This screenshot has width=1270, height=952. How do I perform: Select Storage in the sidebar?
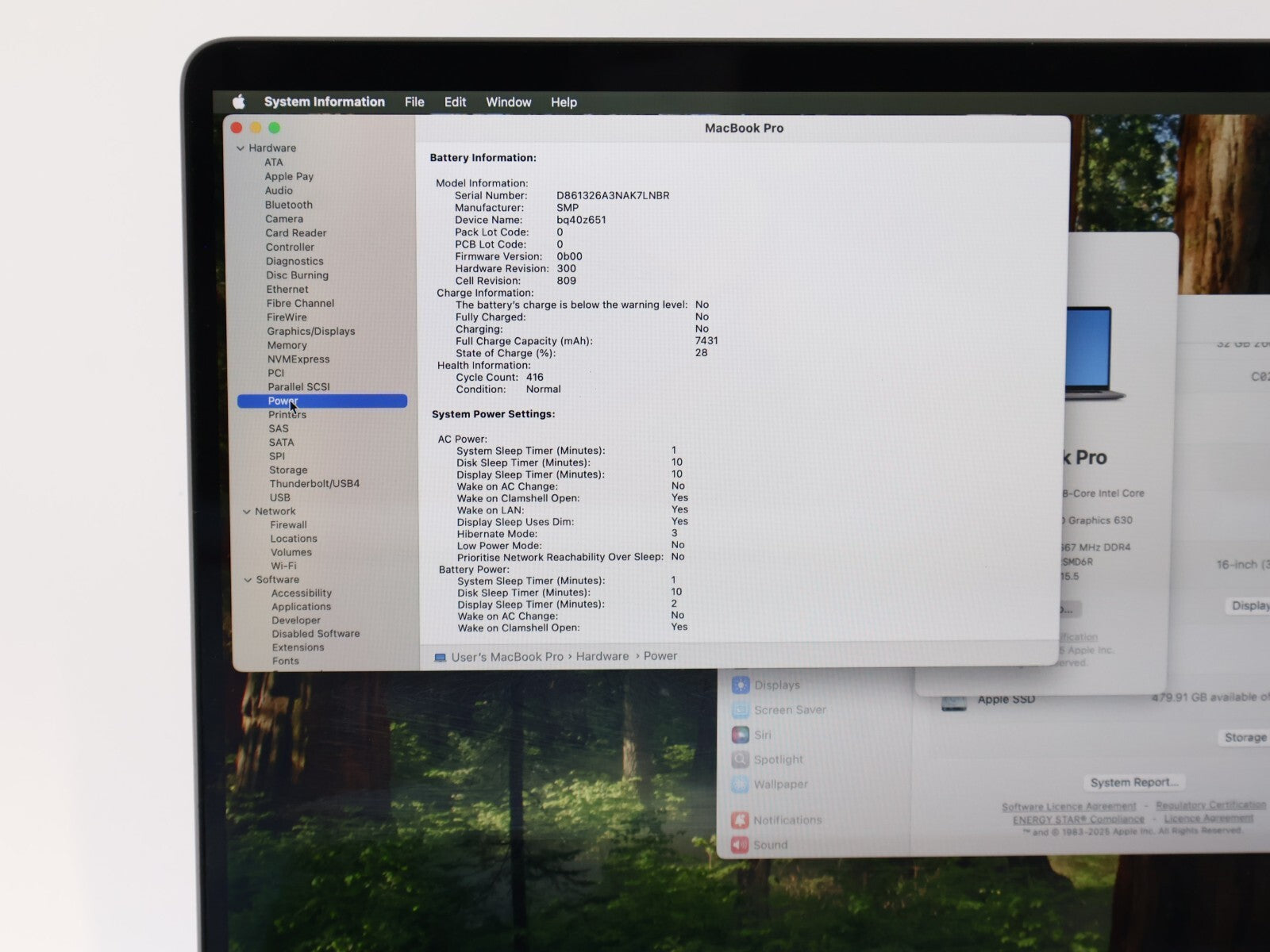point(288,470)
